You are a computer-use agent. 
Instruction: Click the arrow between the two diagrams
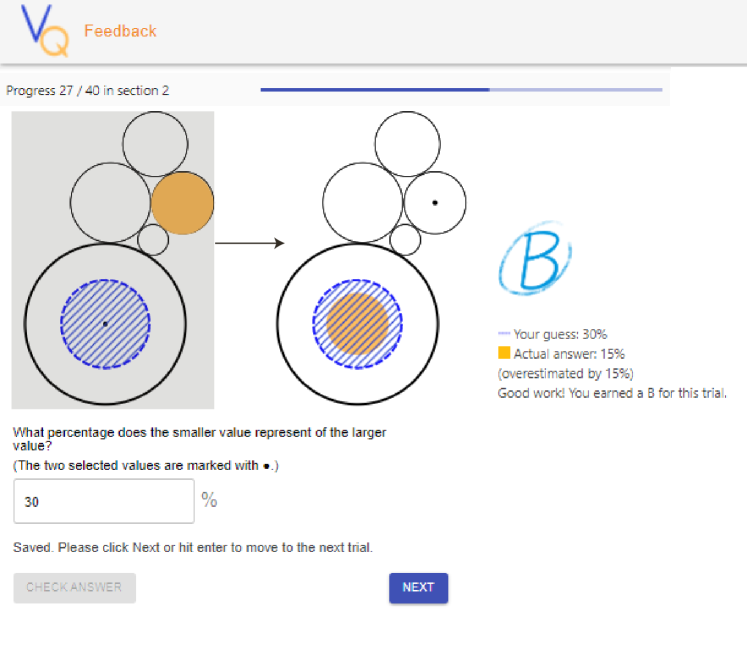click(250, 243)
